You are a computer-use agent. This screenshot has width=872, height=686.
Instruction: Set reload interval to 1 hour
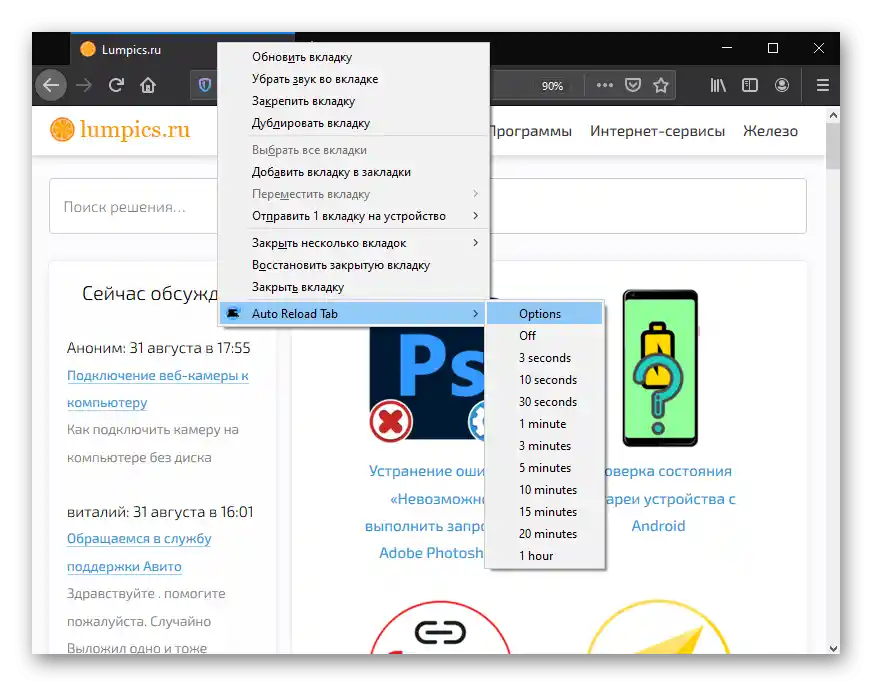pyautogui.click(x=545, y=556)
